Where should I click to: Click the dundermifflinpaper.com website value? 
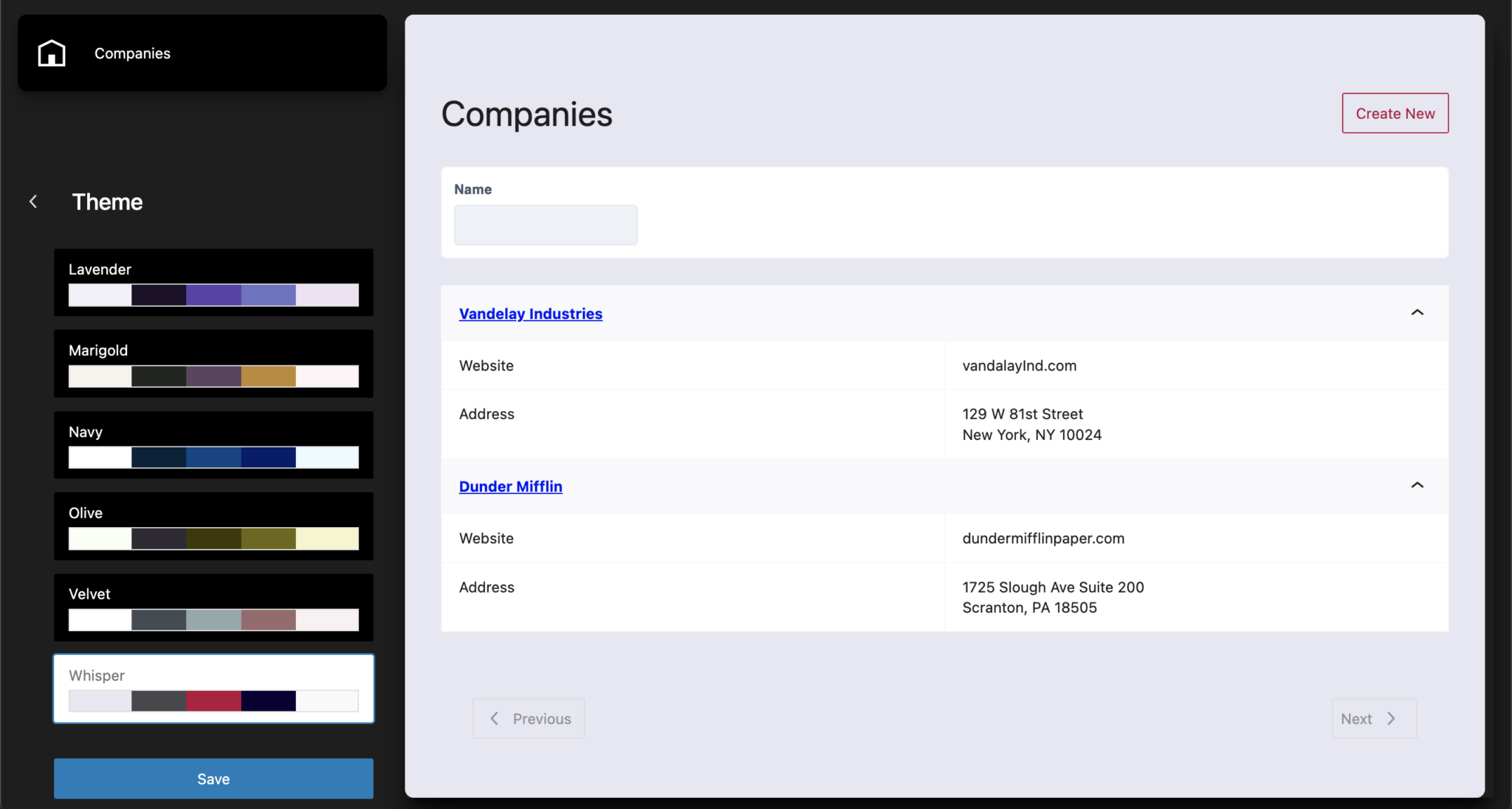[1043, 538]
